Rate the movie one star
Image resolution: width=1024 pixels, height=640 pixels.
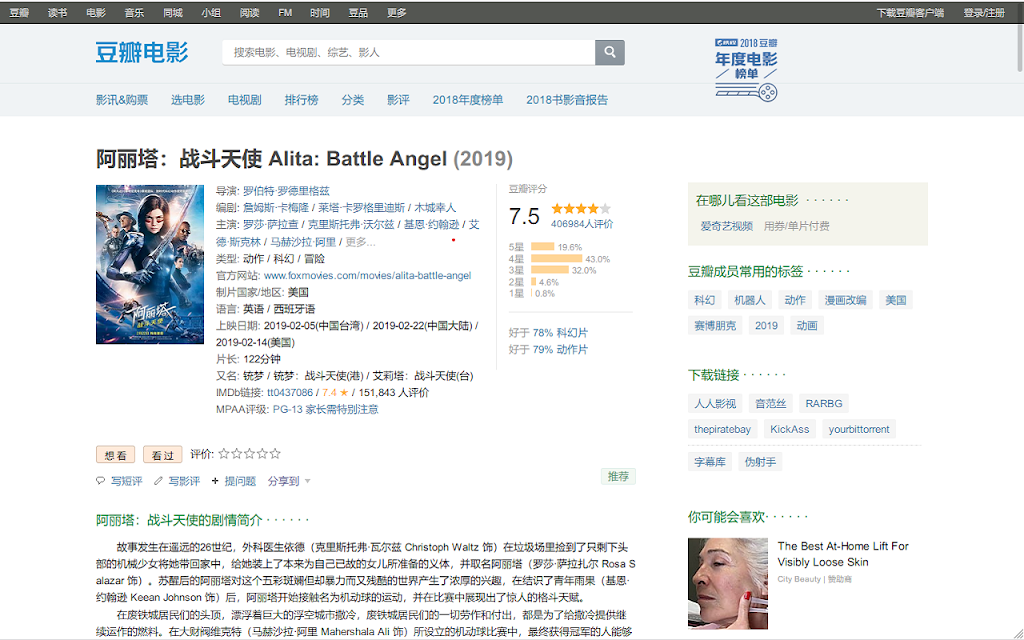point(224,453)
